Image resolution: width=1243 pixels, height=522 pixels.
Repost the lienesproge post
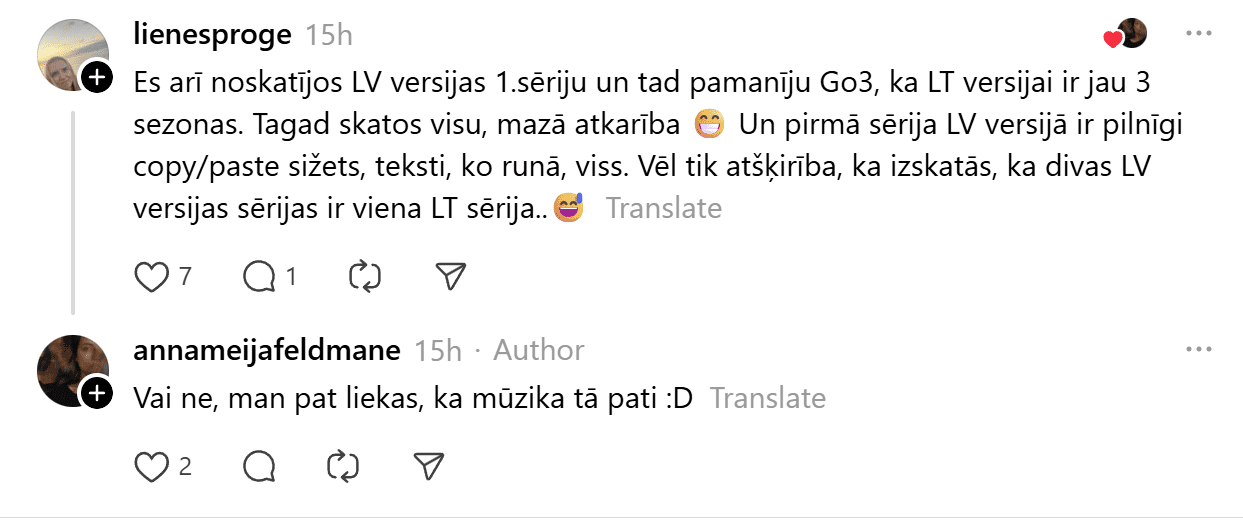click(x=365, y=276)
